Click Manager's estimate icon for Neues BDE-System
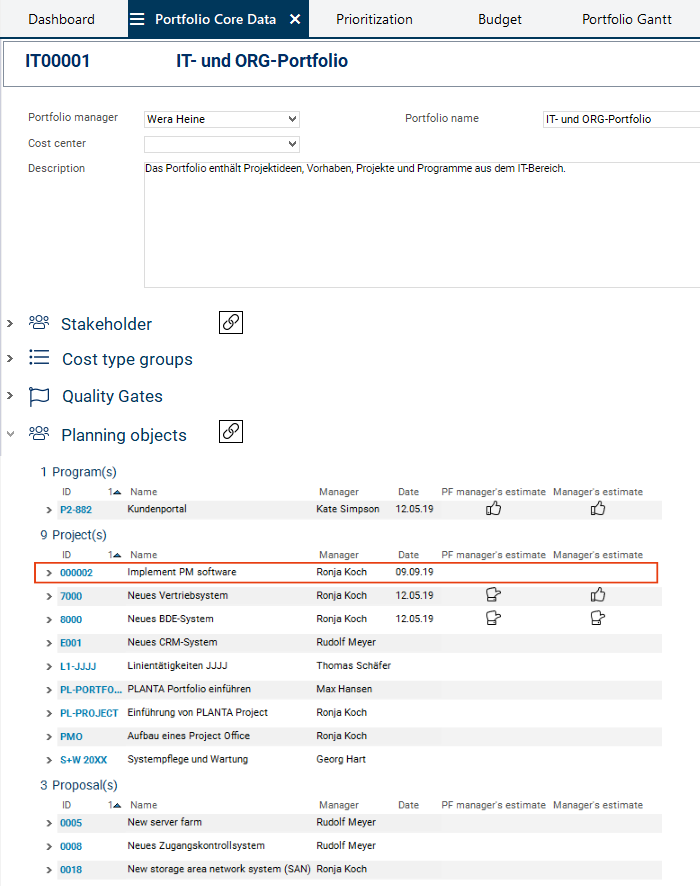The height and width of the screenshot is (886, 700). [x=598, y=618]
